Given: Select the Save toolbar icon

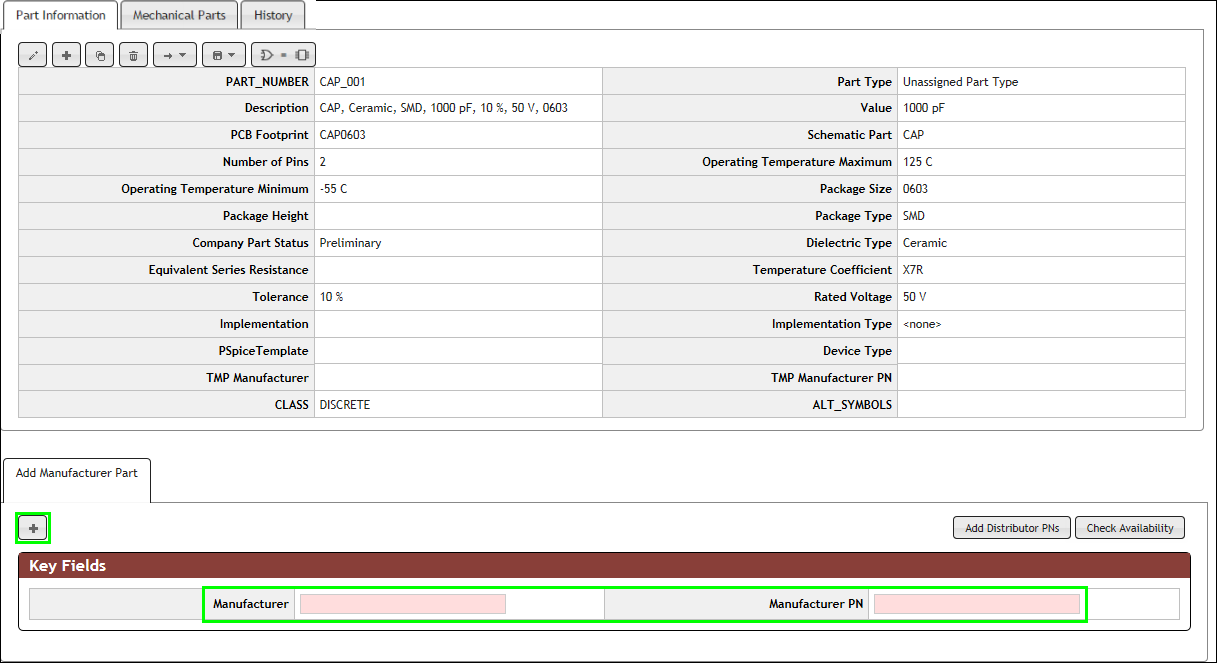Looking at the screenshot, I should (x=217, y=55).
